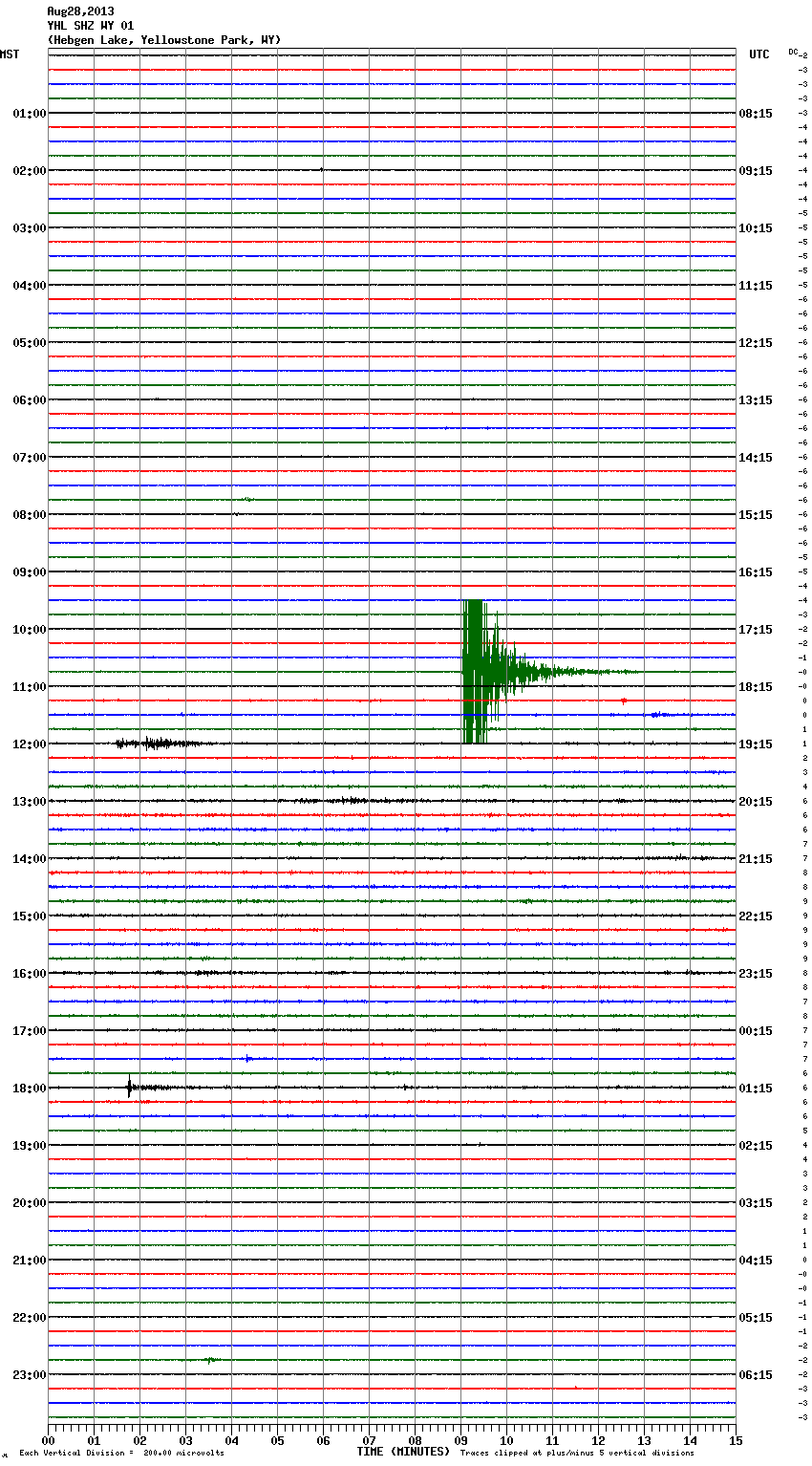Select the 03:00 MST row label

pos(29,228)
